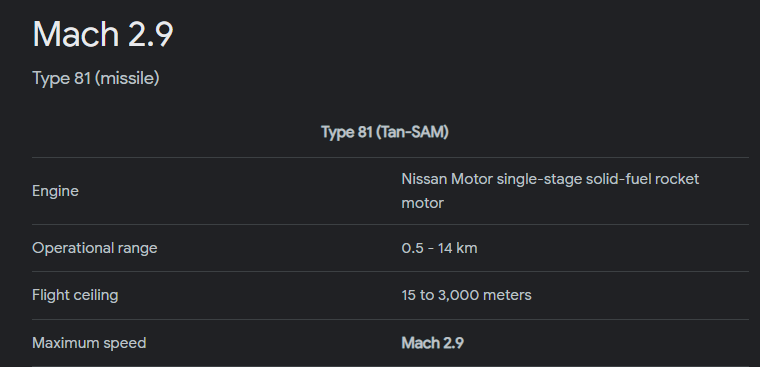Image resolution: width=760 pixels, height=367 pixels.
Task: Click the 15 to 3,000 meters value
Action: coord(466,295)
